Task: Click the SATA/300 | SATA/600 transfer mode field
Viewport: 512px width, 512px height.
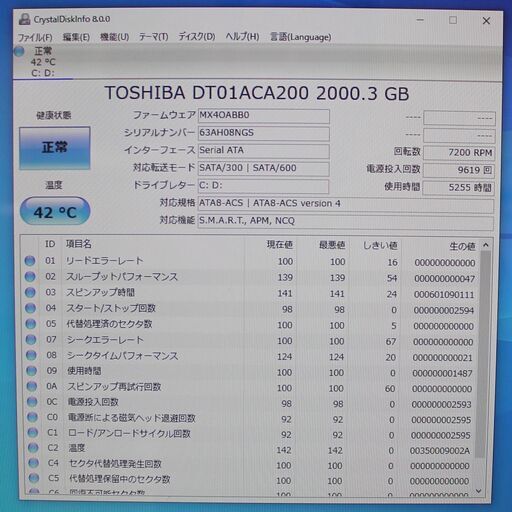Action: [x=263, y=168]
